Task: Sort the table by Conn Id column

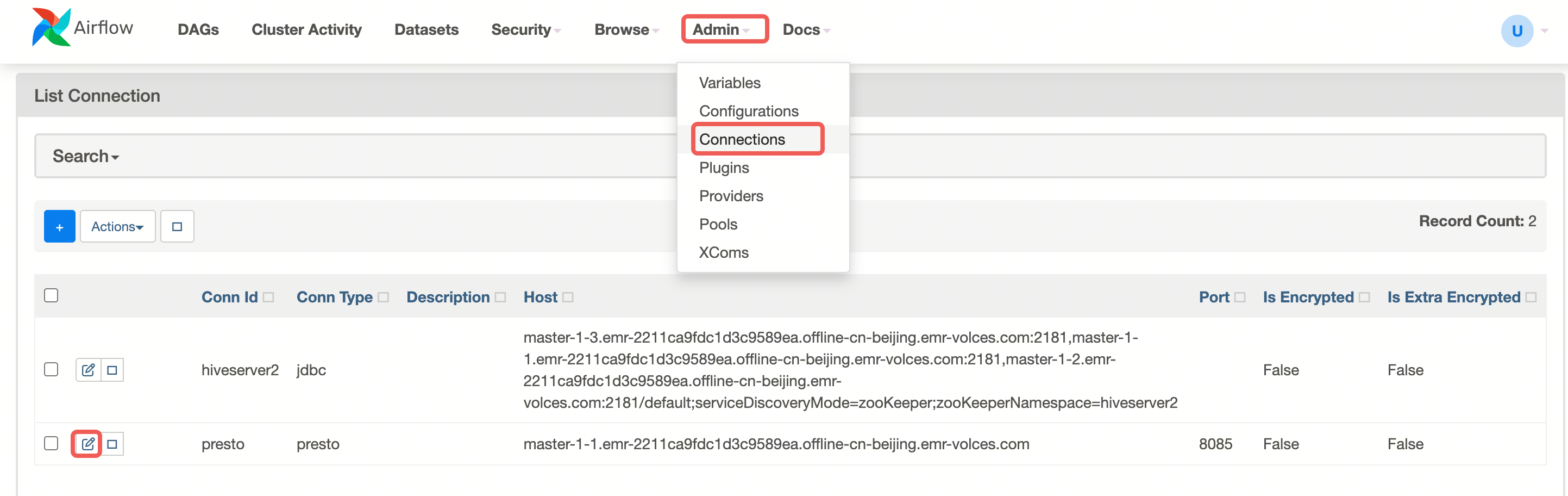Action: pos(230,297)
